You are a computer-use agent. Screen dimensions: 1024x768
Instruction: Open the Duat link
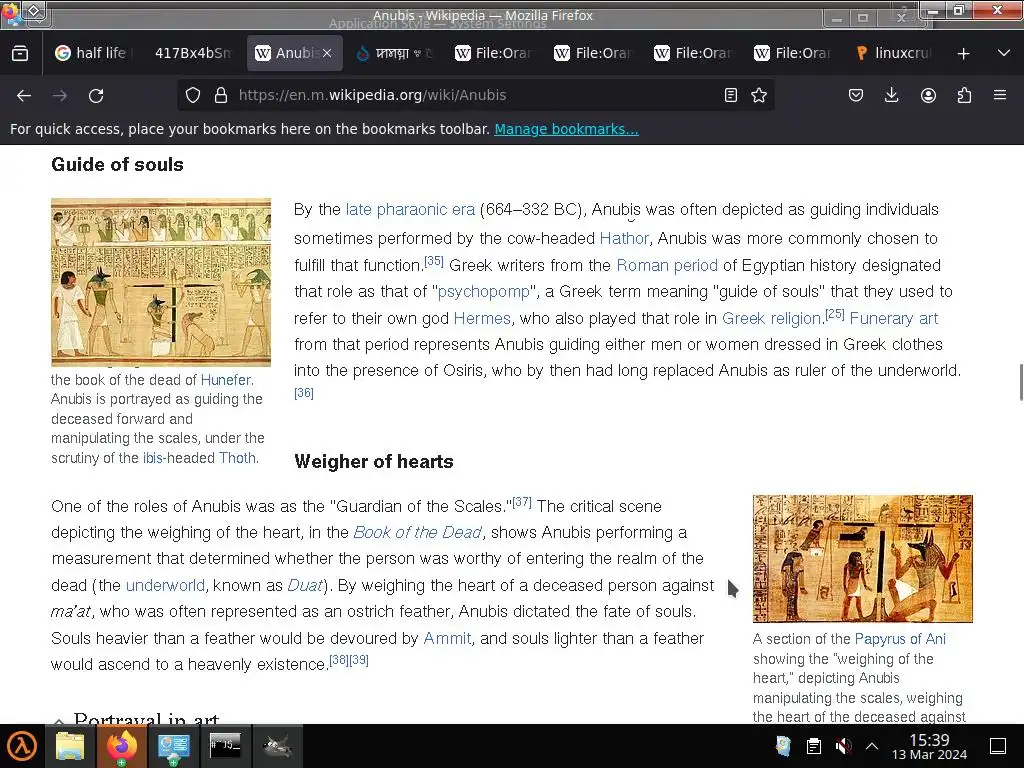[305, 585]
